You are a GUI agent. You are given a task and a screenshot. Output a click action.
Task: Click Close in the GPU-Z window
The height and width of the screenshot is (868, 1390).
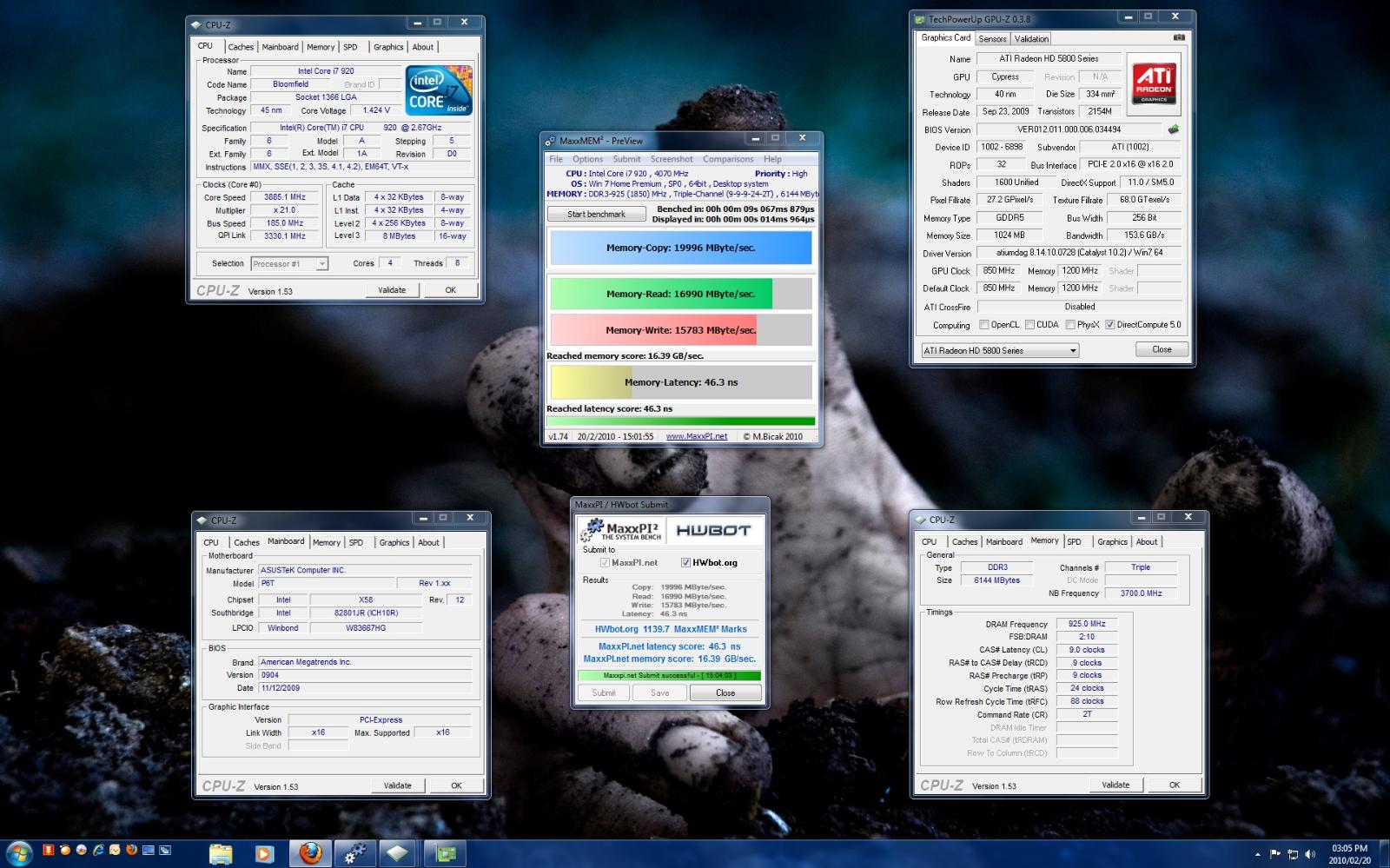coord(1162,349)
